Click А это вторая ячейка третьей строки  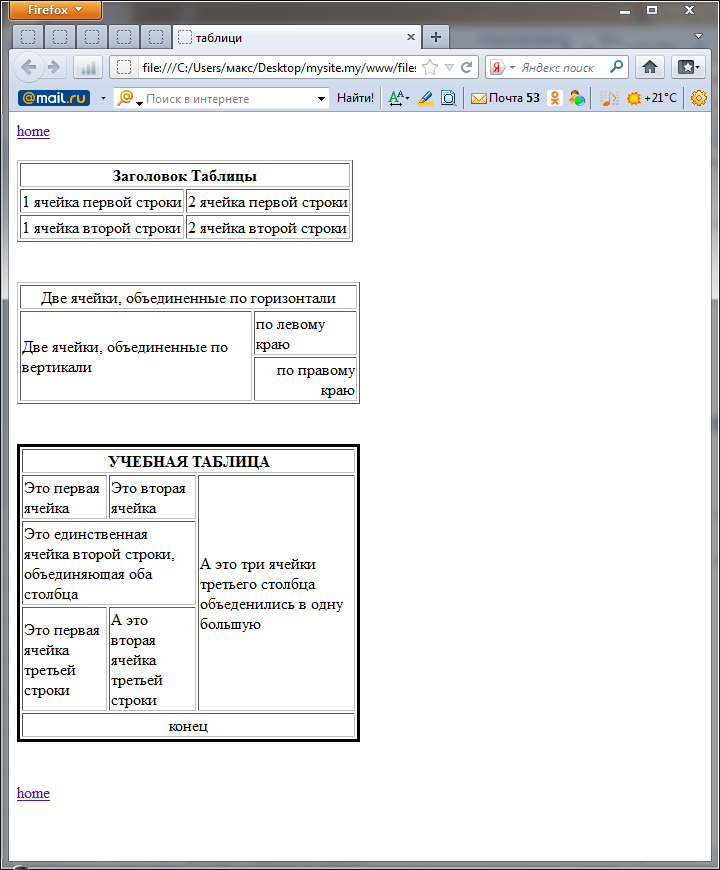[x=153, y=659]
